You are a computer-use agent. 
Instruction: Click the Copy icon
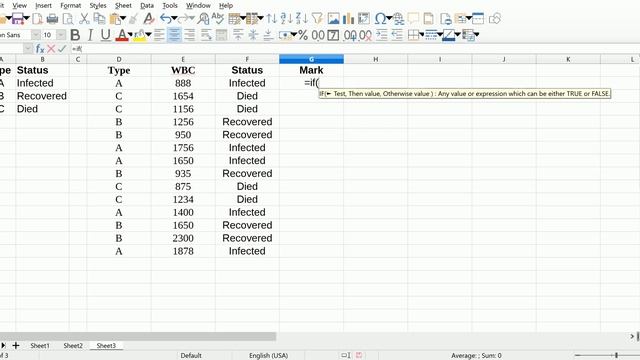[x=99, y=19]
